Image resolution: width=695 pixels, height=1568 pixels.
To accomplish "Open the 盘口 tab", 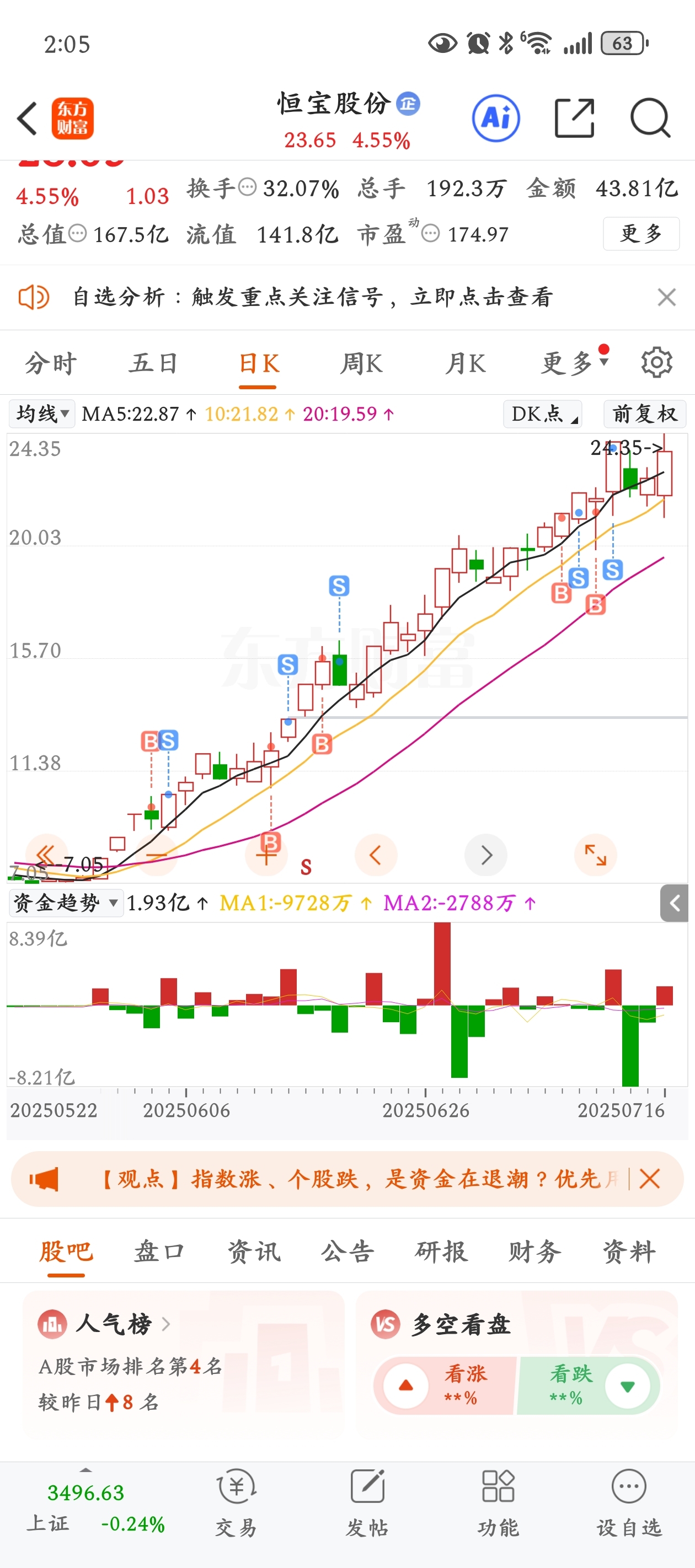I will click(x=159, y=1252).
